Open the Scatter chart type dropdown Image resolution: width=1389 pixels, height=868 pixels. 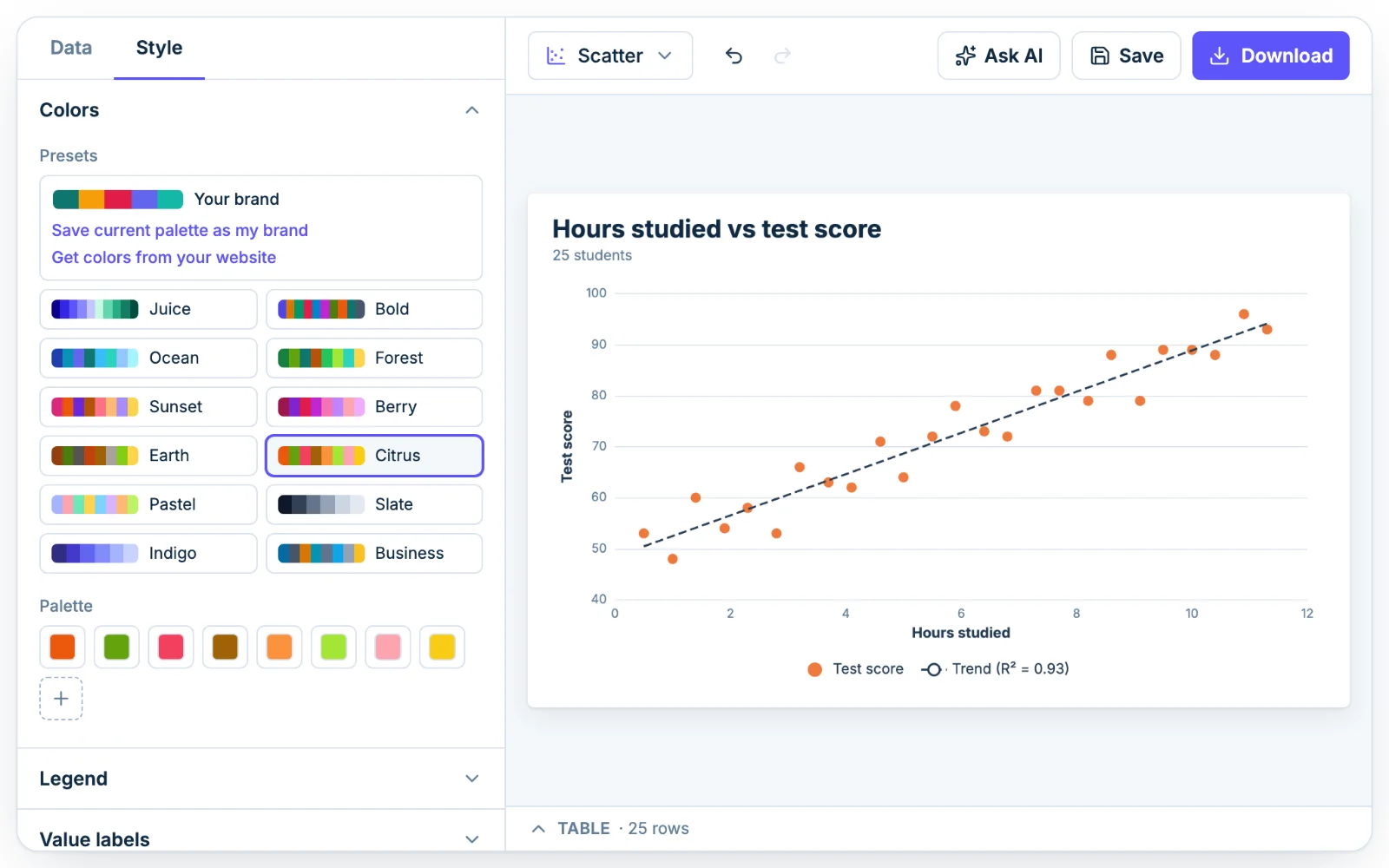coord(610,56)
